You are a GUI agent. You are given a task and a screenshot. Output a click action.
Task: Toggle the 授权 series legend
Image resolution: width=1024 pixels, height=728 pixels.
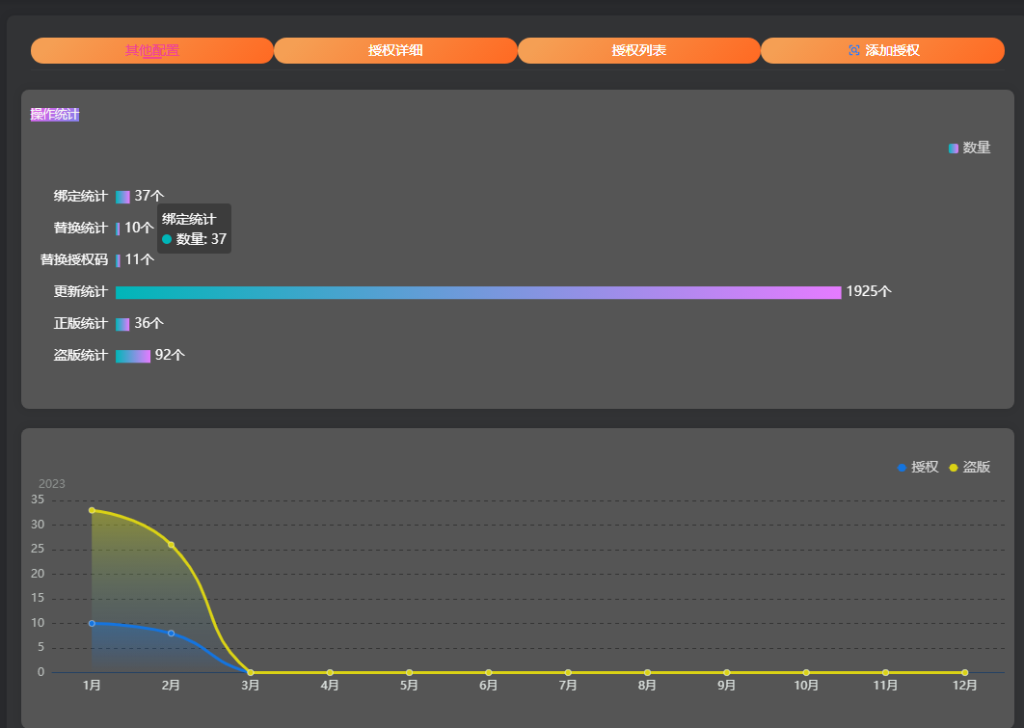[x=917, y=467]
